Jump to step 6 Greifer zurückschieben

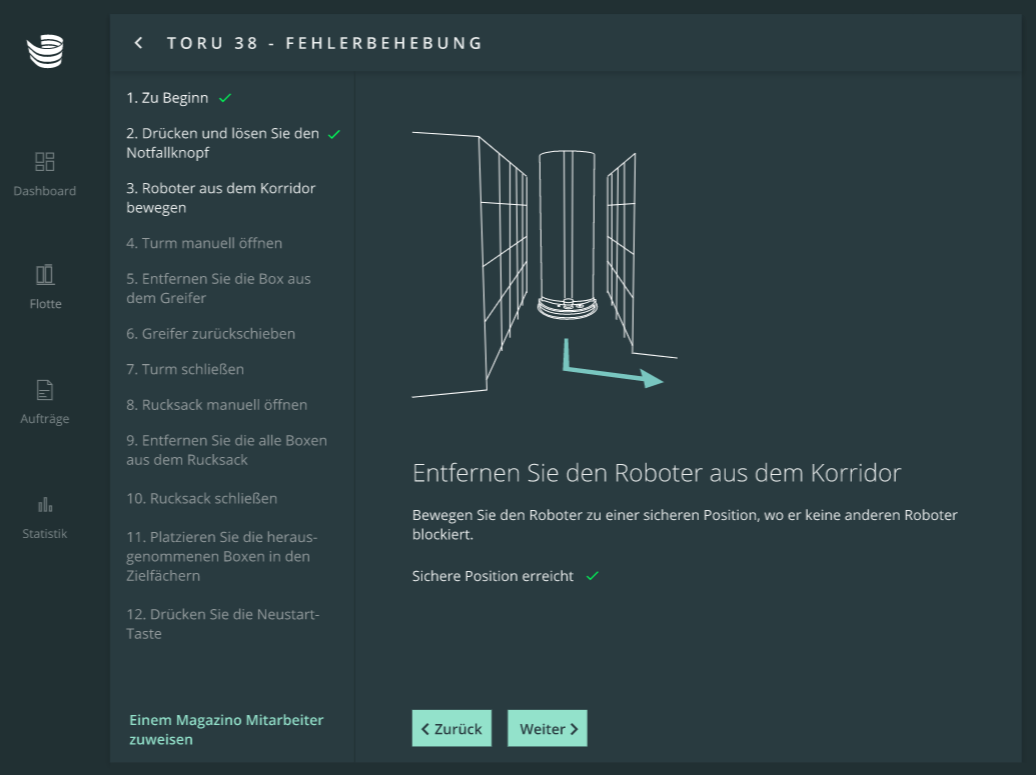coord(210,334)
